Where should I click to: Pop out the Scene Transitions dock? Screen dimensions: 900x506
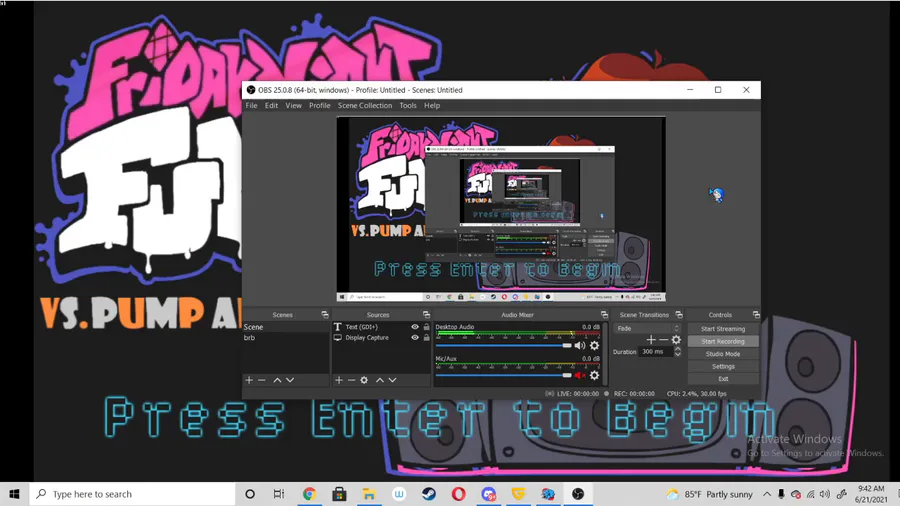click(x=679, y=314)
